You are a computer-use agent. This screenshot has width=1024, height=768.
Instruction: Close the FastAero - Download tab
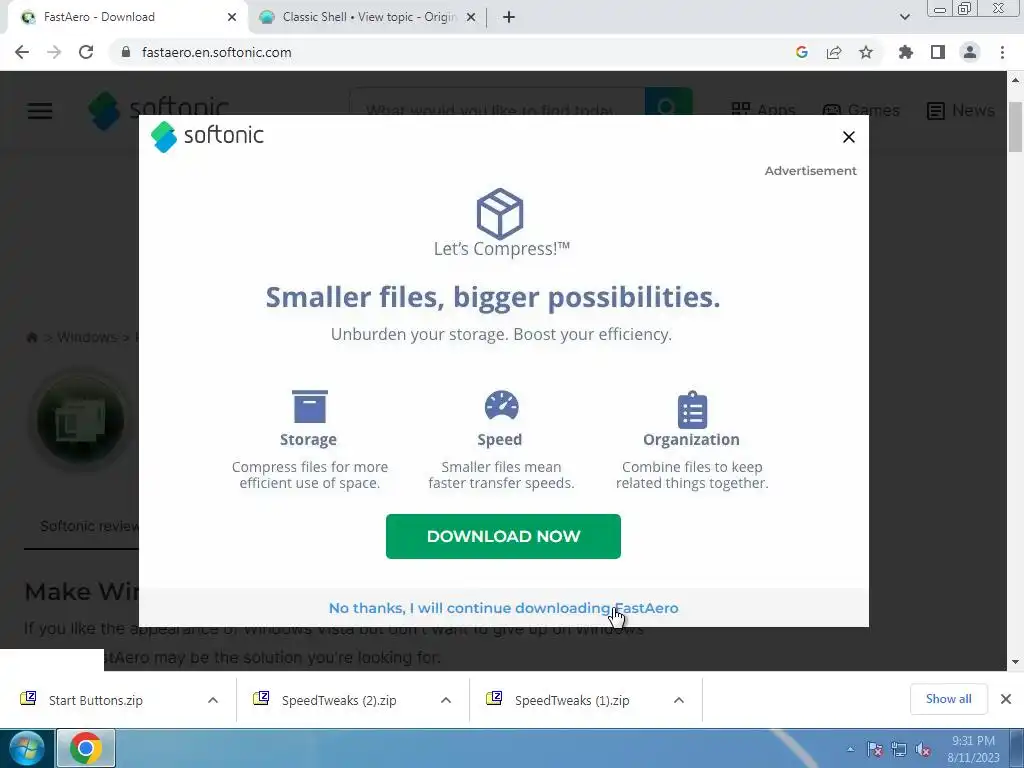click(x=232, y=18)
